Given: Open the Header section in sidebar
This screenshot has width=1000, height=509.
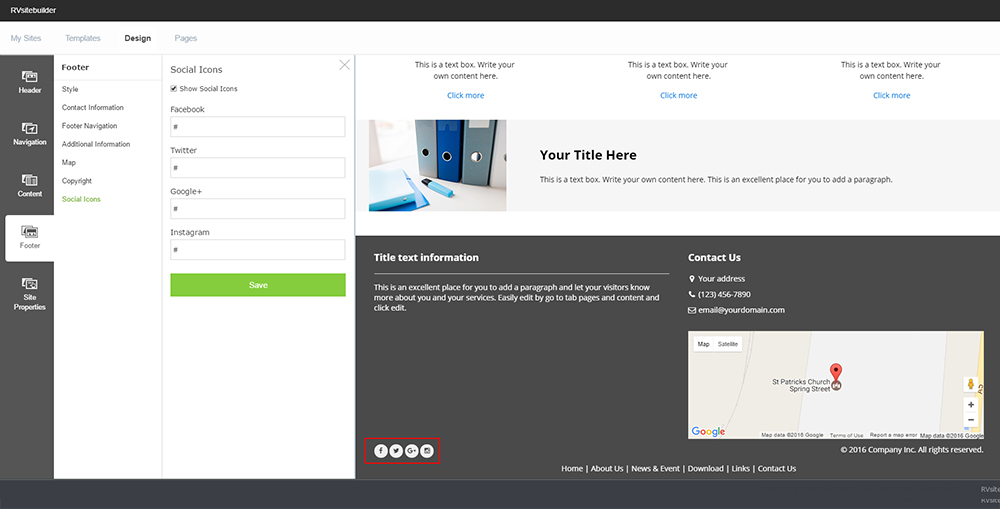Looking at the screenshot, I should pos(29,81).
